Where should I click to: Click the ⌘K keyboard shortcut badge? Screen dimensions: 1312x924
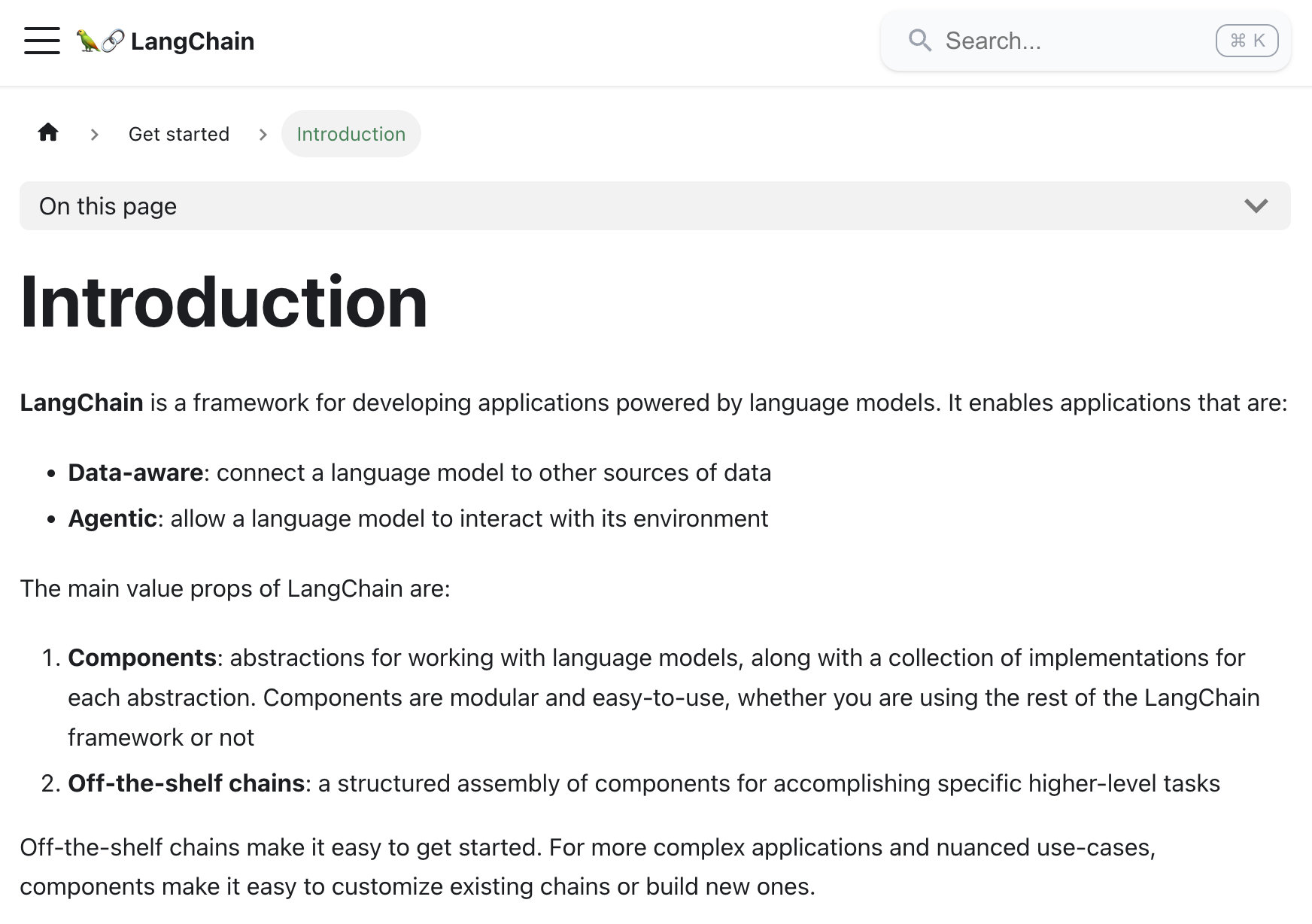pos(1247,41)
